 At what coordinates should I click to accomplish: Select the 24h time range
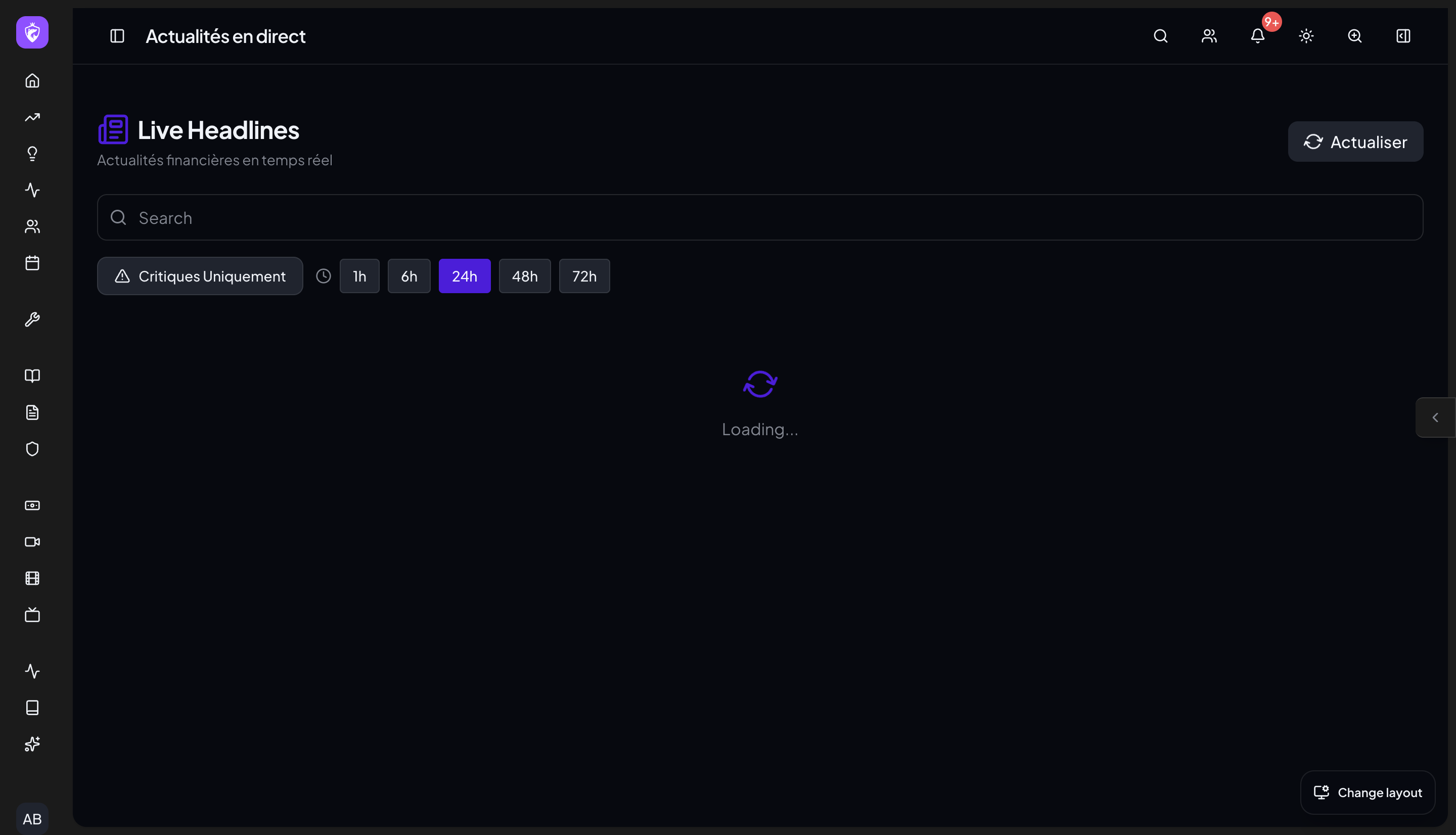(x=465, y=276)
